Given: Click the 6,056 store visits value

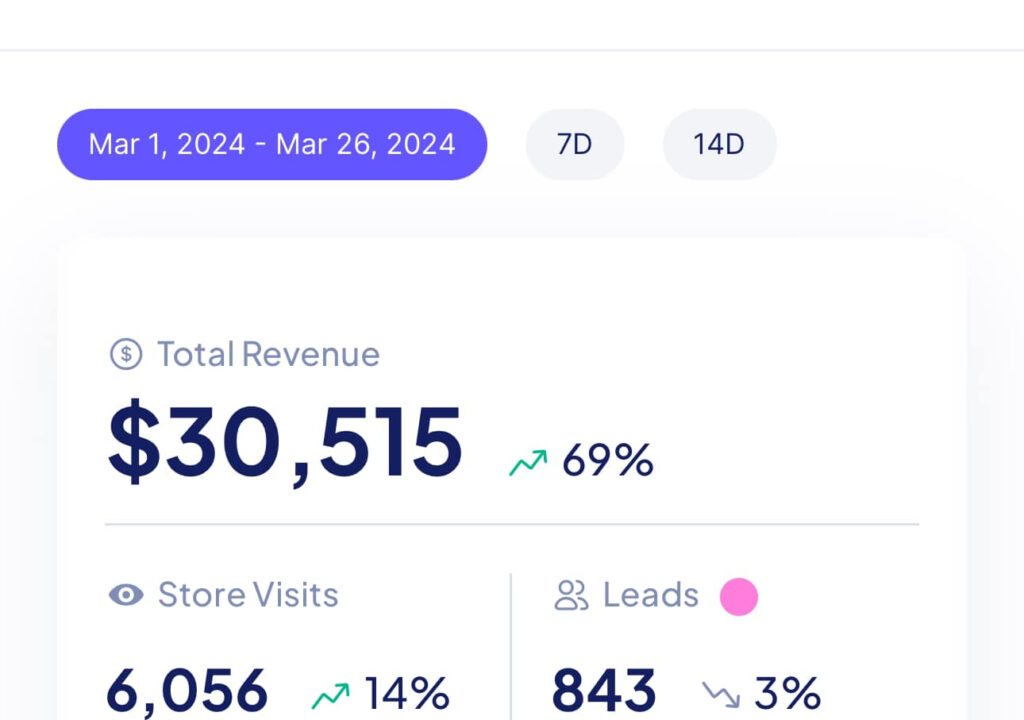Looking at the screenshot, I should click(187, 691).
